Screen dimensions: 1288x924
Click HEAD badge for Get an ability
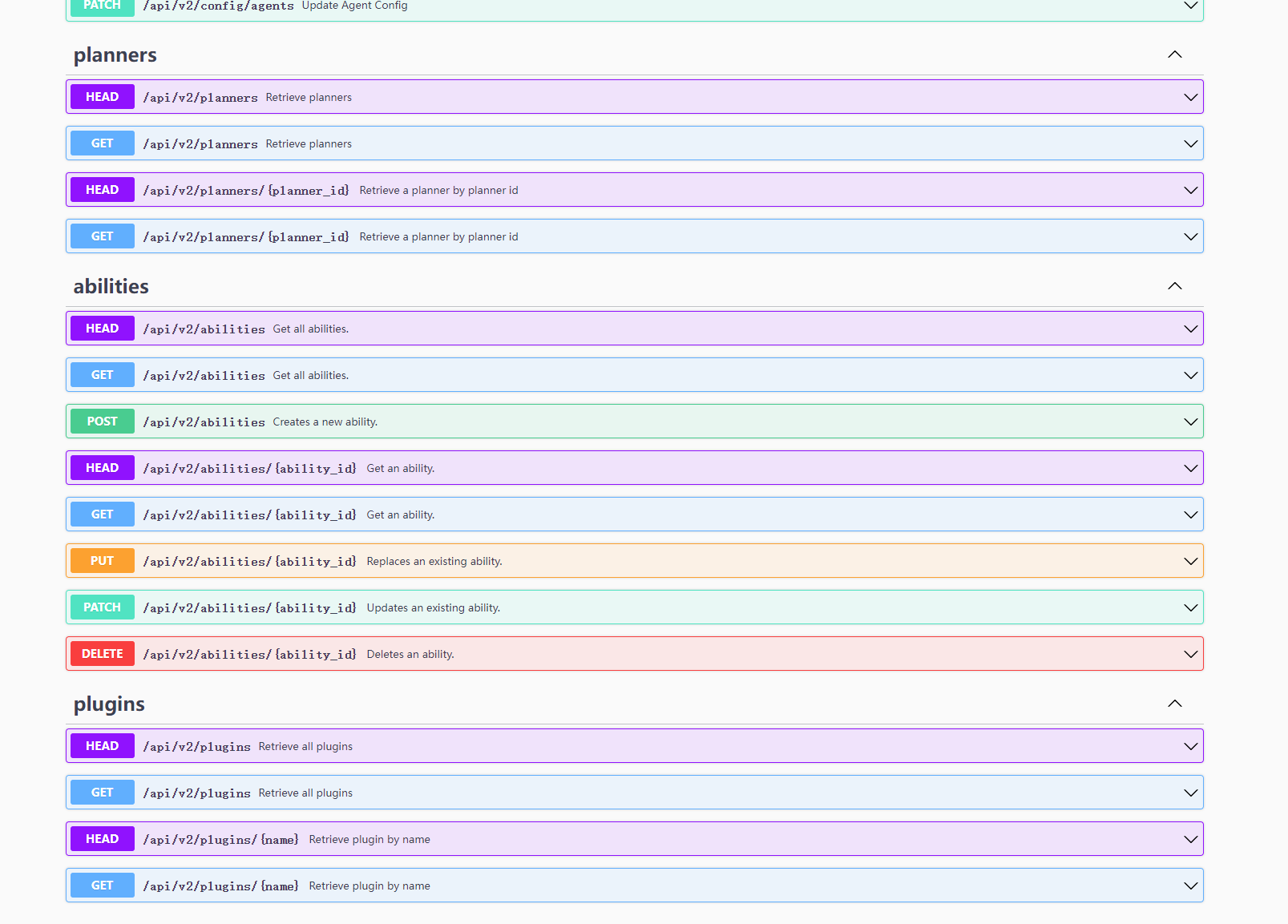click(103, 468)
